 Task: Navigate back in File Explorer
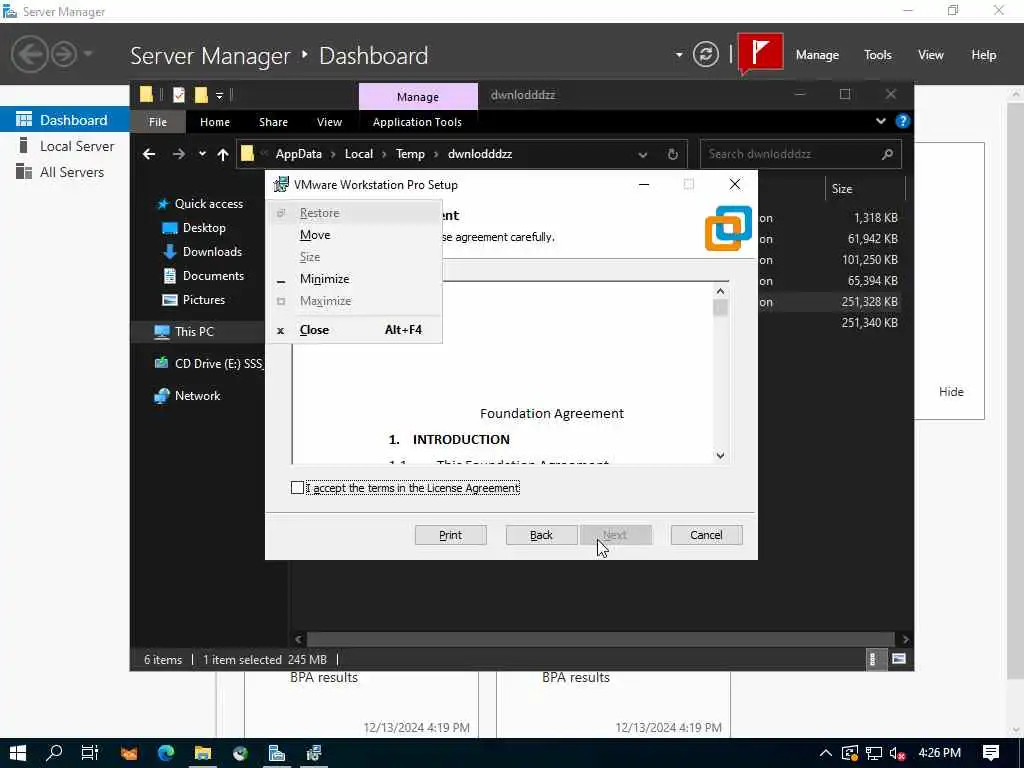click(149, 154)
